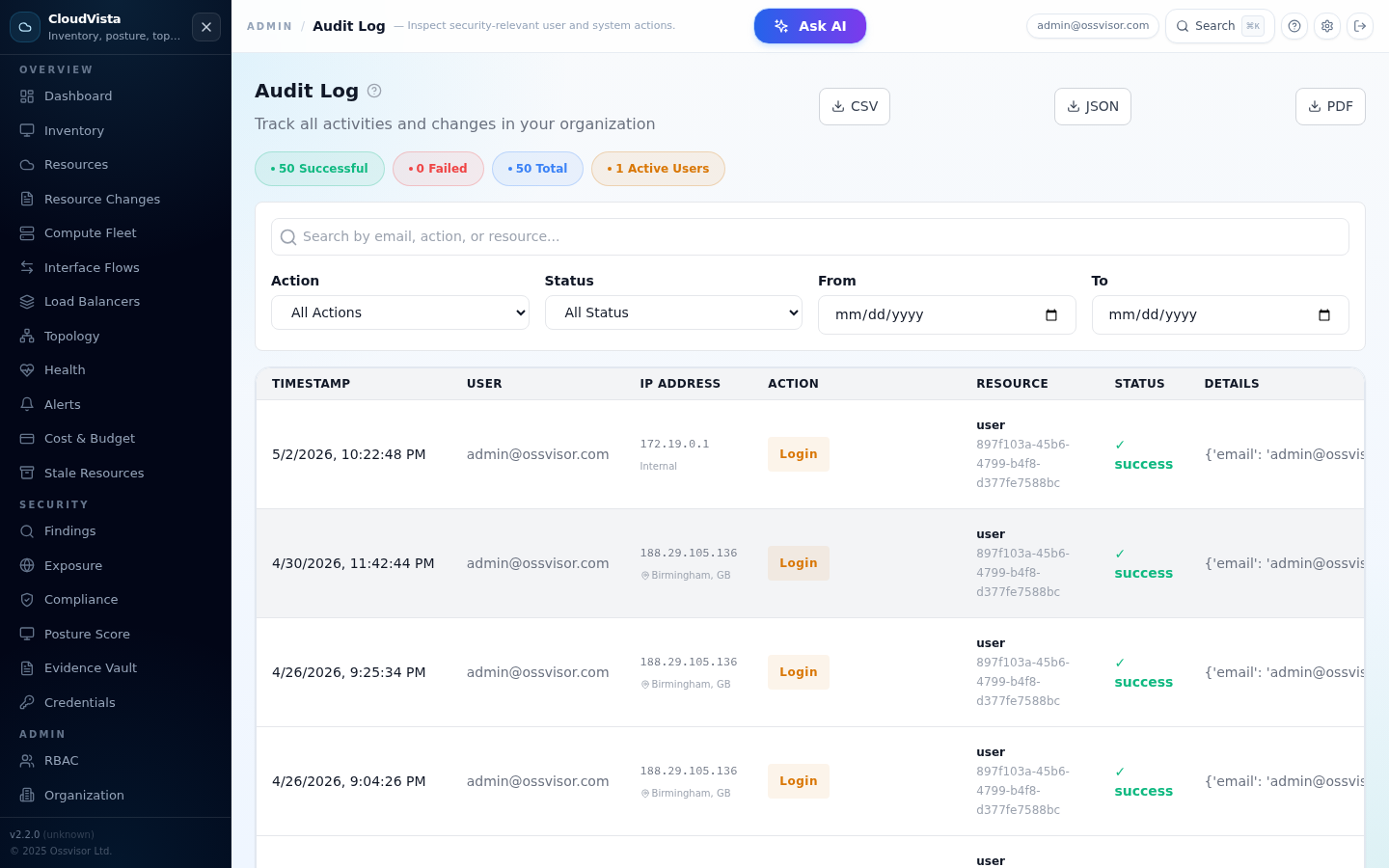Click the ADMIN breadcrumb
1389x868 pixels.
(269, 26)
